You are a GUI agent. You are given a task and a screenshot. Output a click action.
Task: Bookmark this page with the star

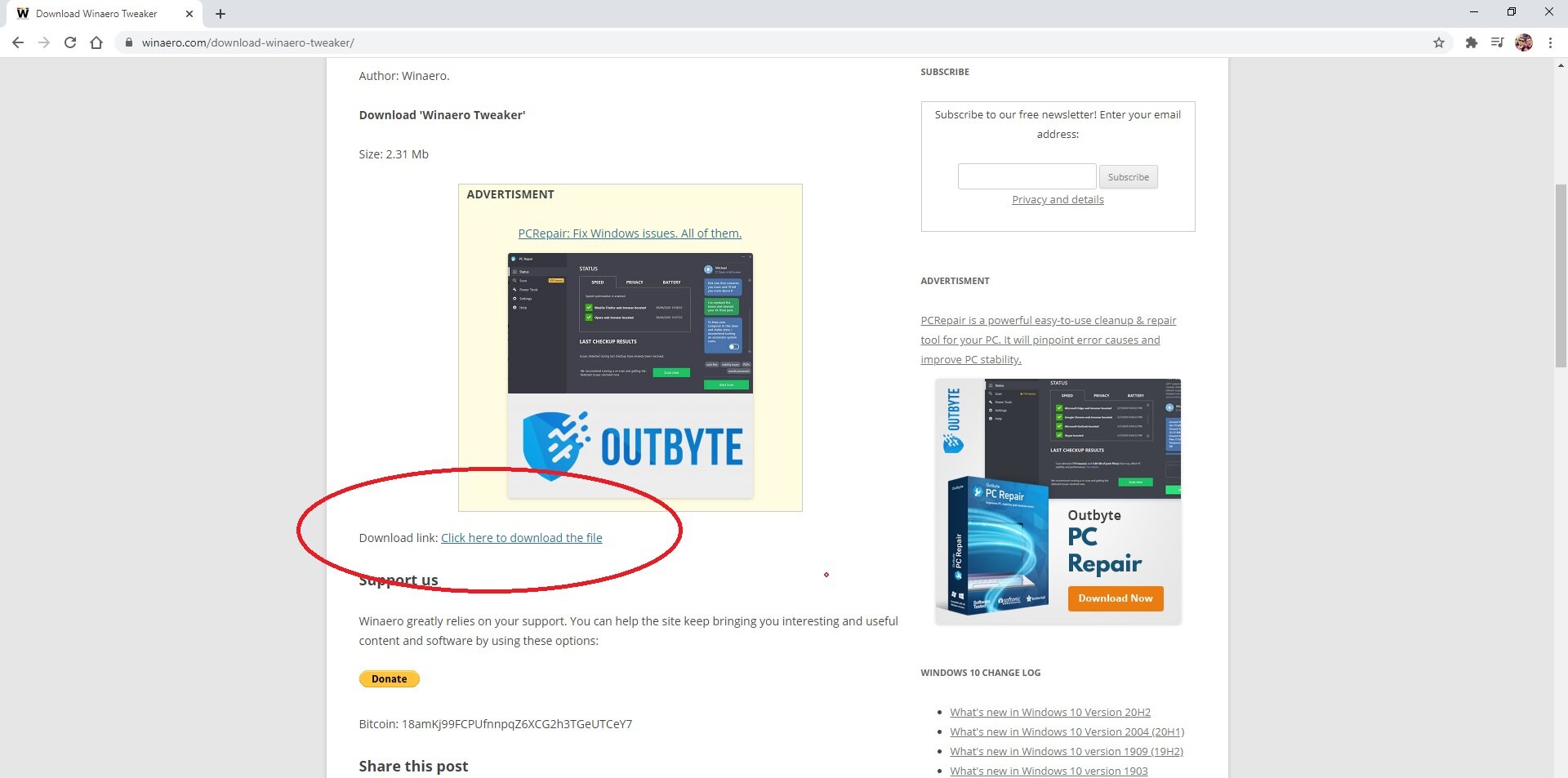tap(1439, 42)
